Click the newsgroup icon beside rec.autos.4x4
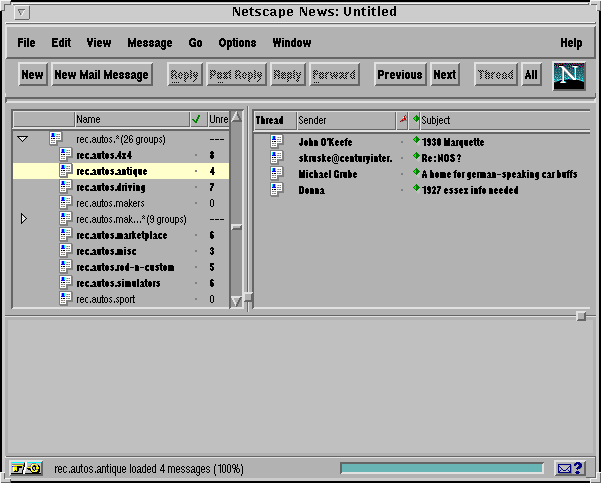The image size is (601, 483). click(x=66, y=155)
